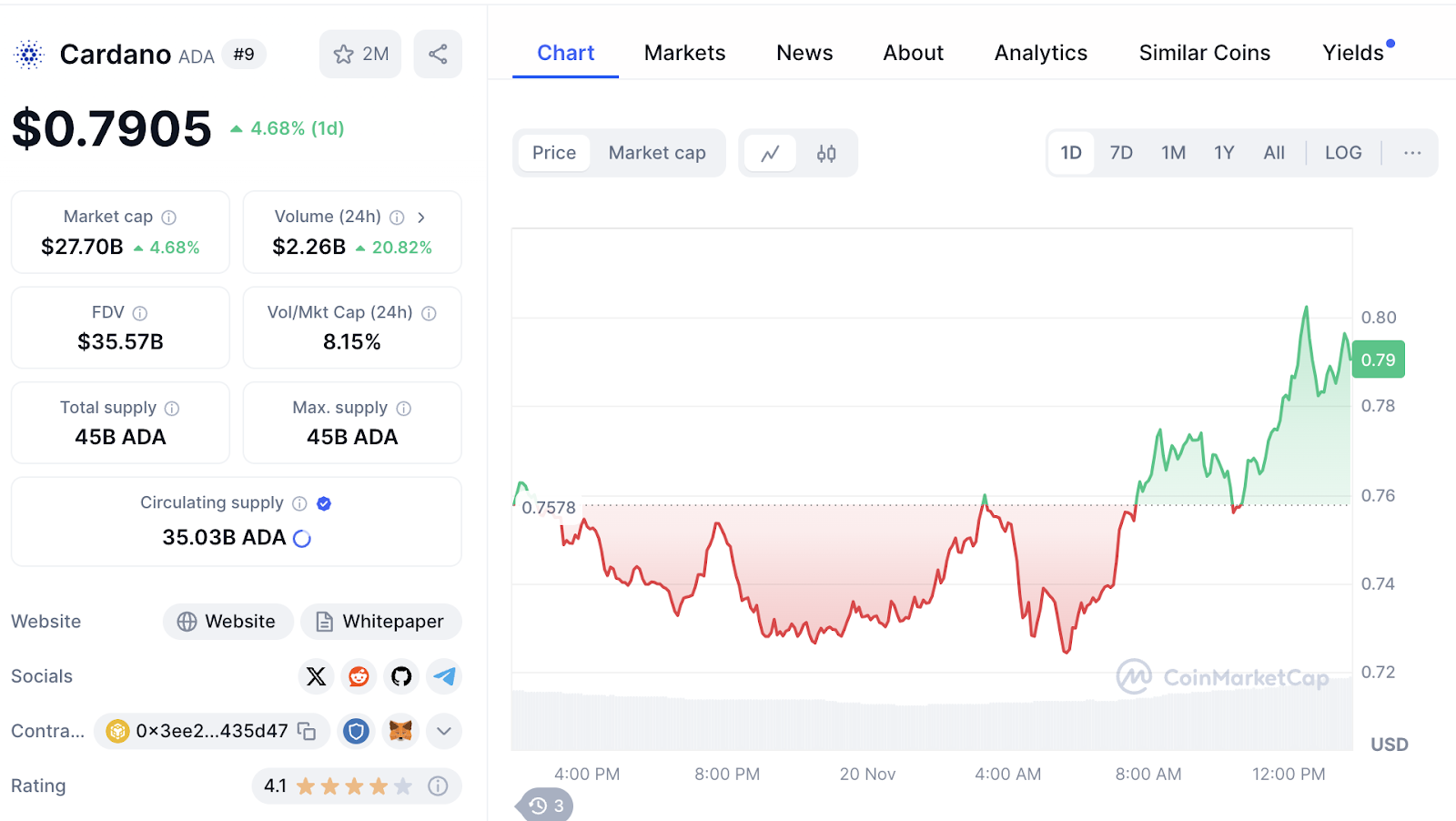
Task: Click the chart history events badge
Action: pos(547,806)
